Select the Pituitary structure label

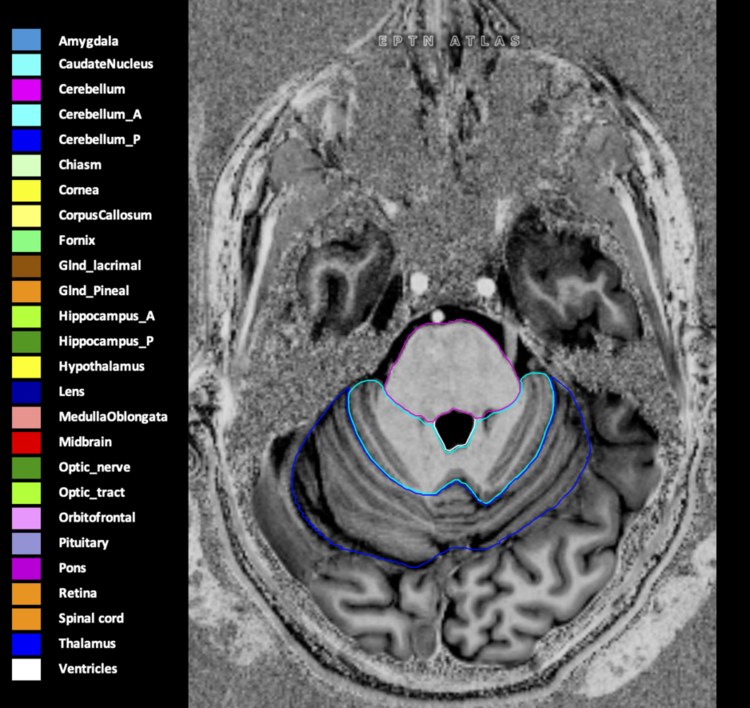pyautogui.click(x=83, y=543)
